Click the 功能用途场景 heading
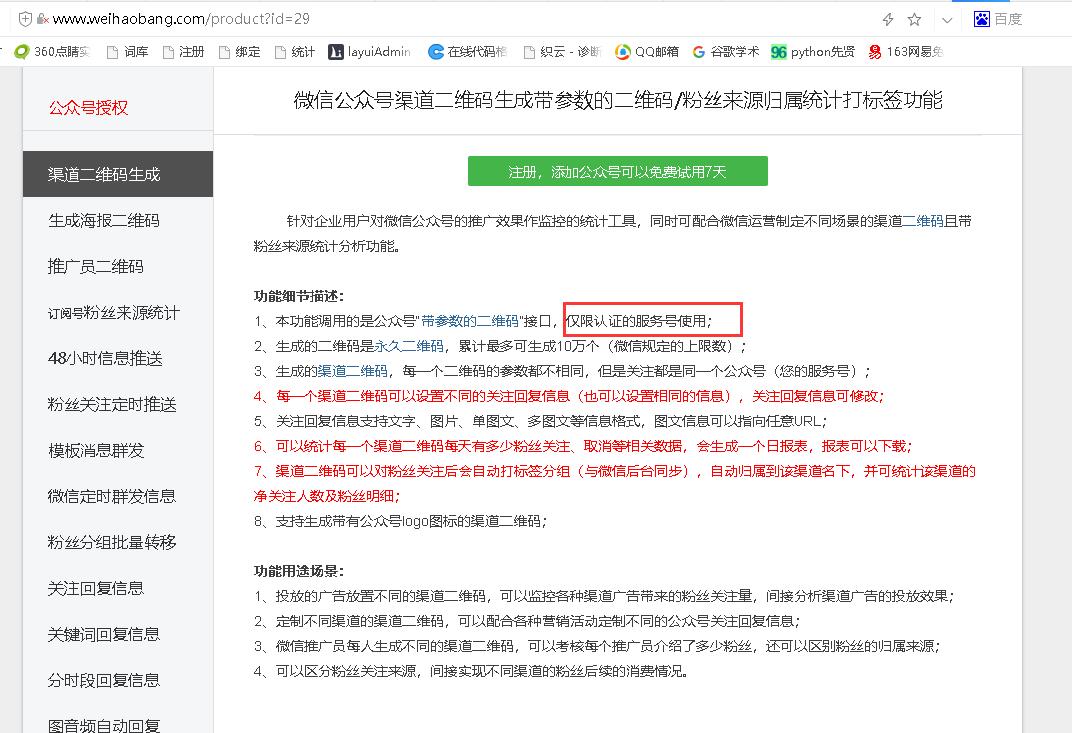The height and width of the screenshot is (733, 1072). coord(299,571)
